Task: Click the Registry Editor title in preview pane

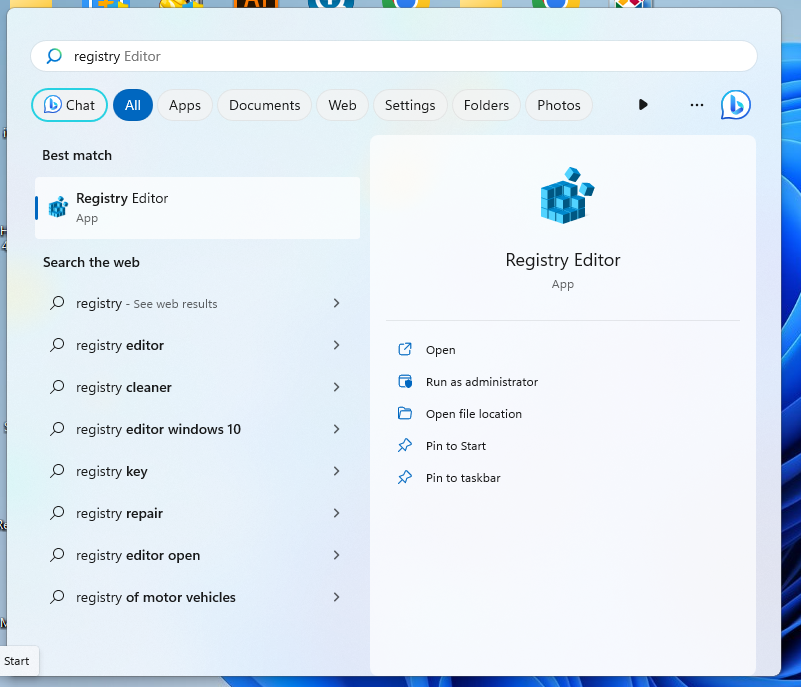Action: pos(563,260)
